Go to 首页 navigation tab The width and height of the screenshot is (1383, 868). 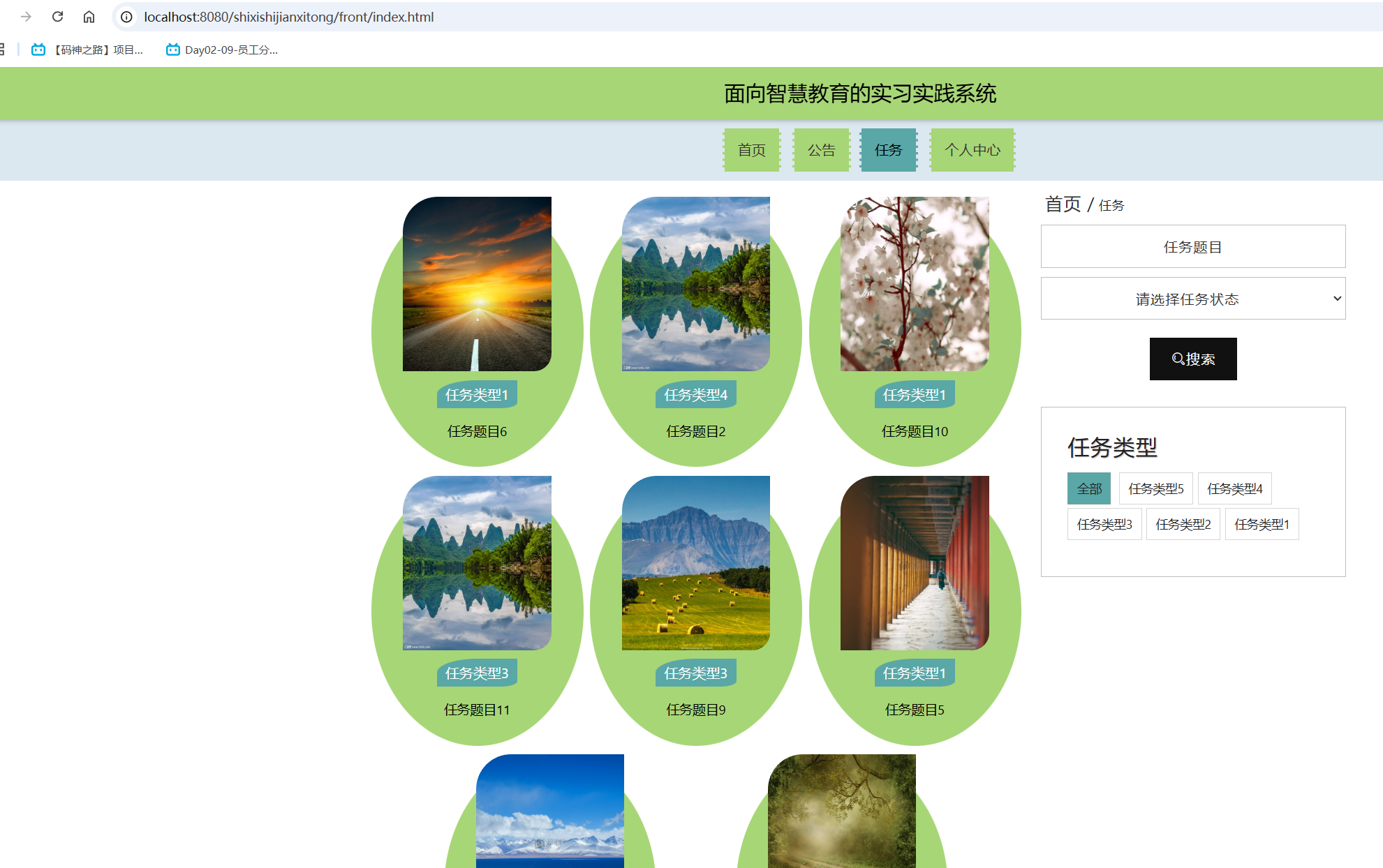click(752, 150)
